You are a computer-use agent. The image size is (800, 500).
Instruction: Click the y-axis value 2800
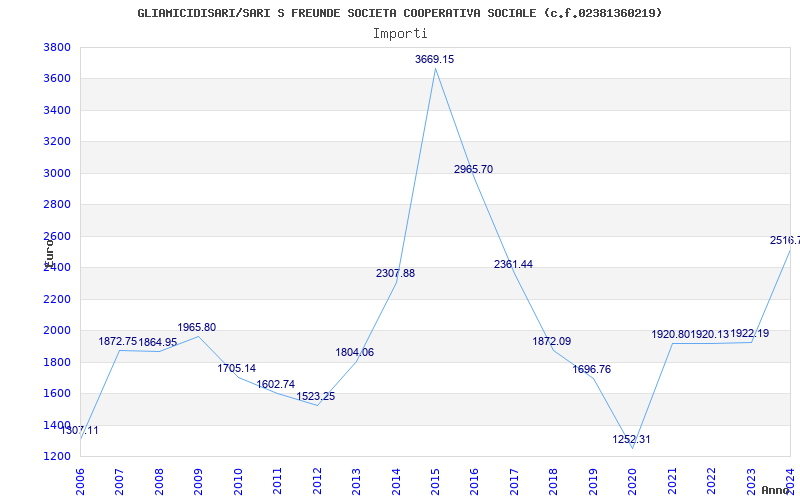pyautogui.click(x=57, y=205)
